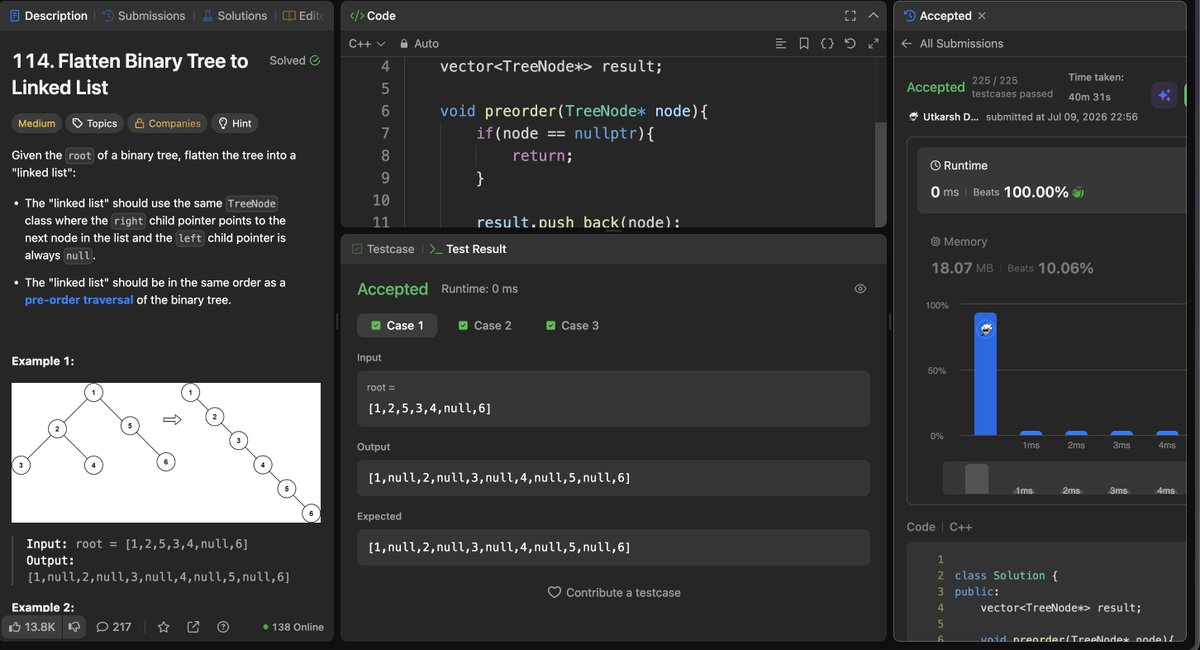Click the return; statement in editor
Screen dimensions: 1200x650
[542, 156]
